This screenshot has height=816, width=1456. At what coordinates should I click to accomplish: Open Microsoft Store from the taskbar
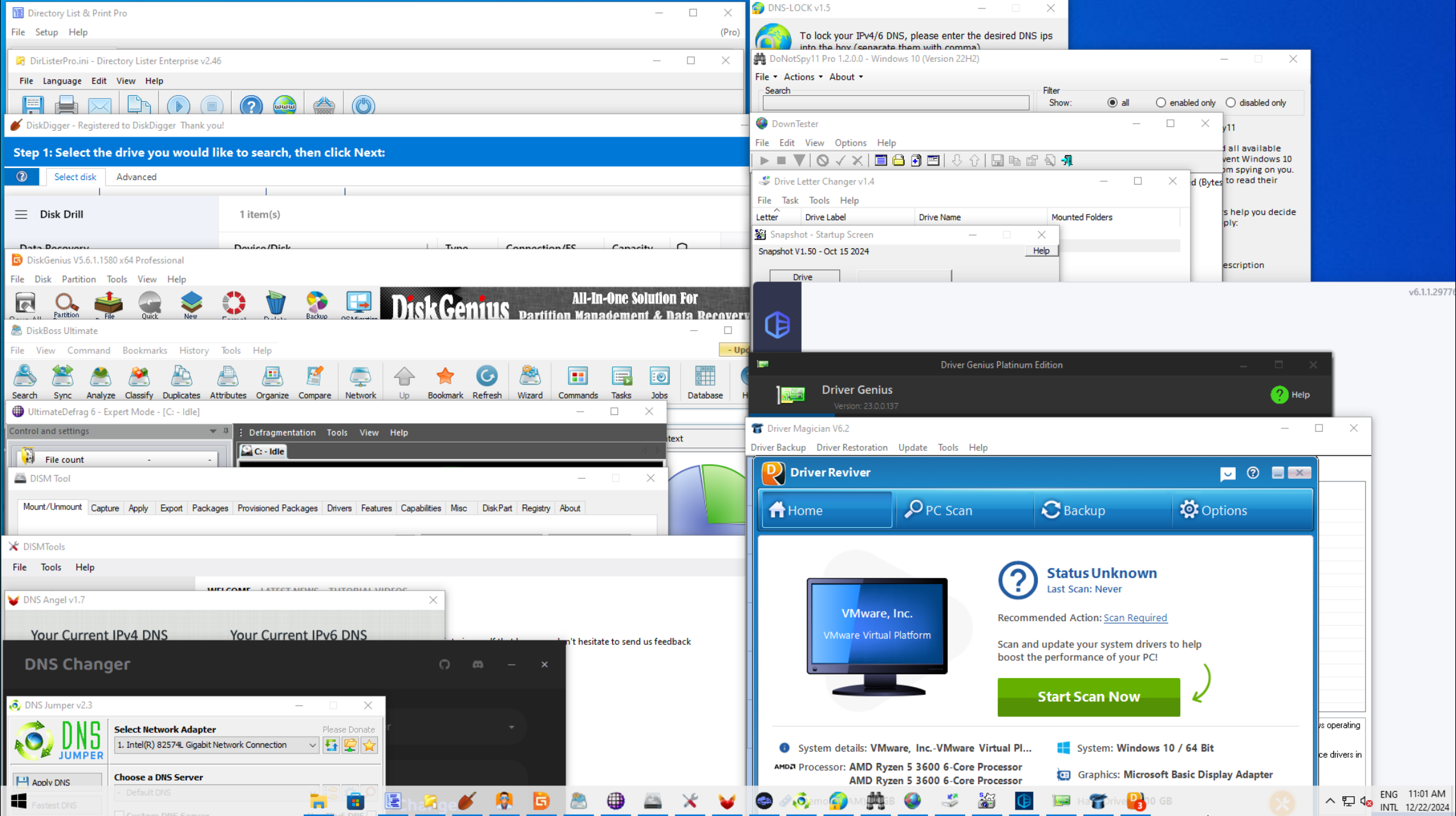pyautogui.click(x=355, y=801)
